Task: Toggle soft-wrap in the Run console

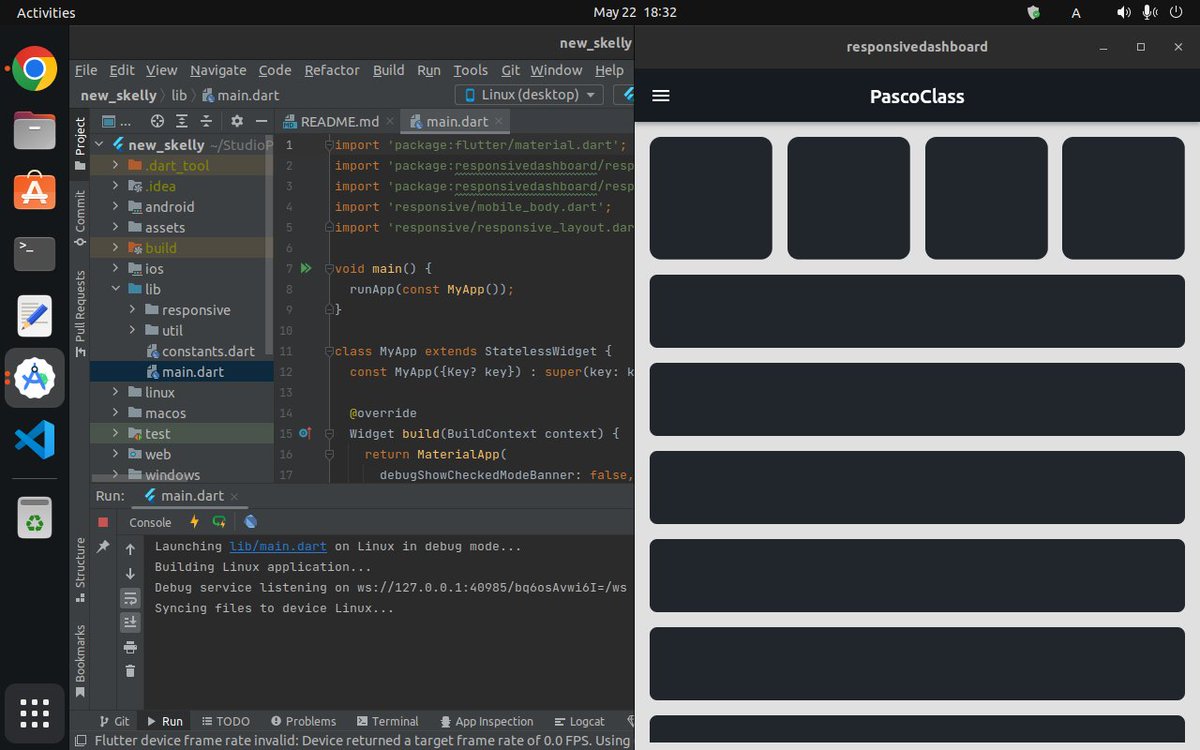Action: pyautogui.click(x=130, y=598)
